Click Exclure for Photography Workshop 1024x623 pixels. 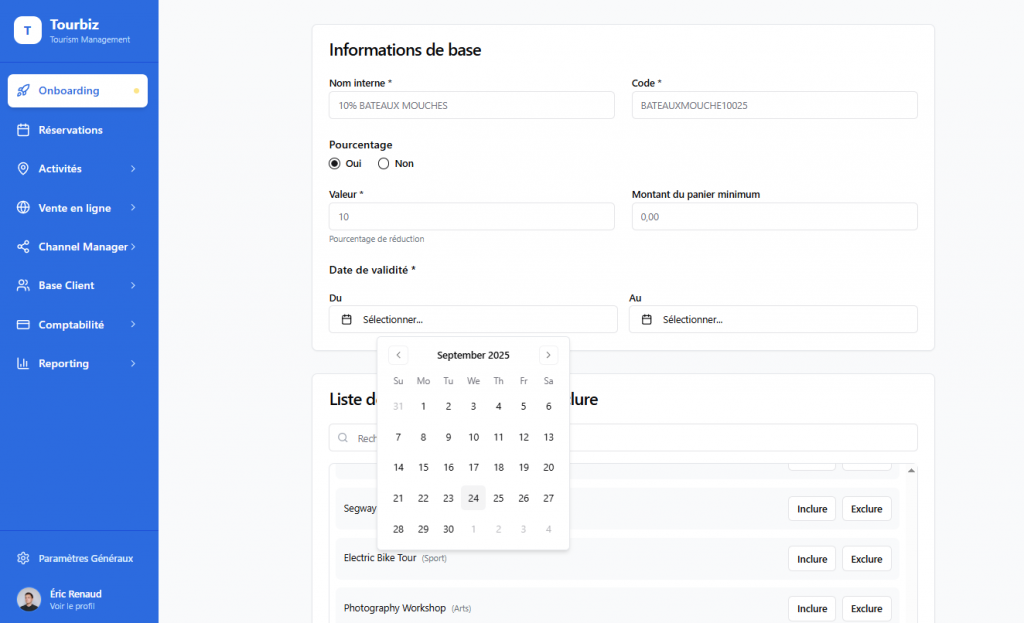click(866, 608)
